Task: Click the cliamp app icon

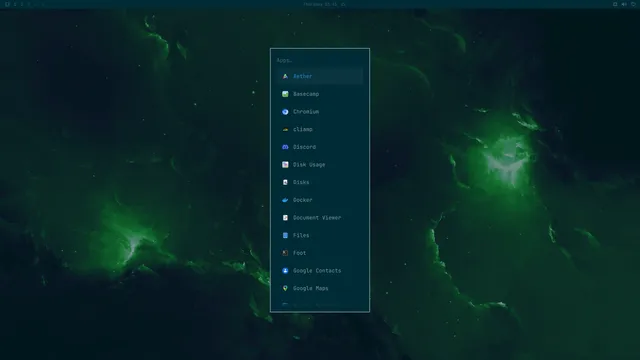Action: 285,129
